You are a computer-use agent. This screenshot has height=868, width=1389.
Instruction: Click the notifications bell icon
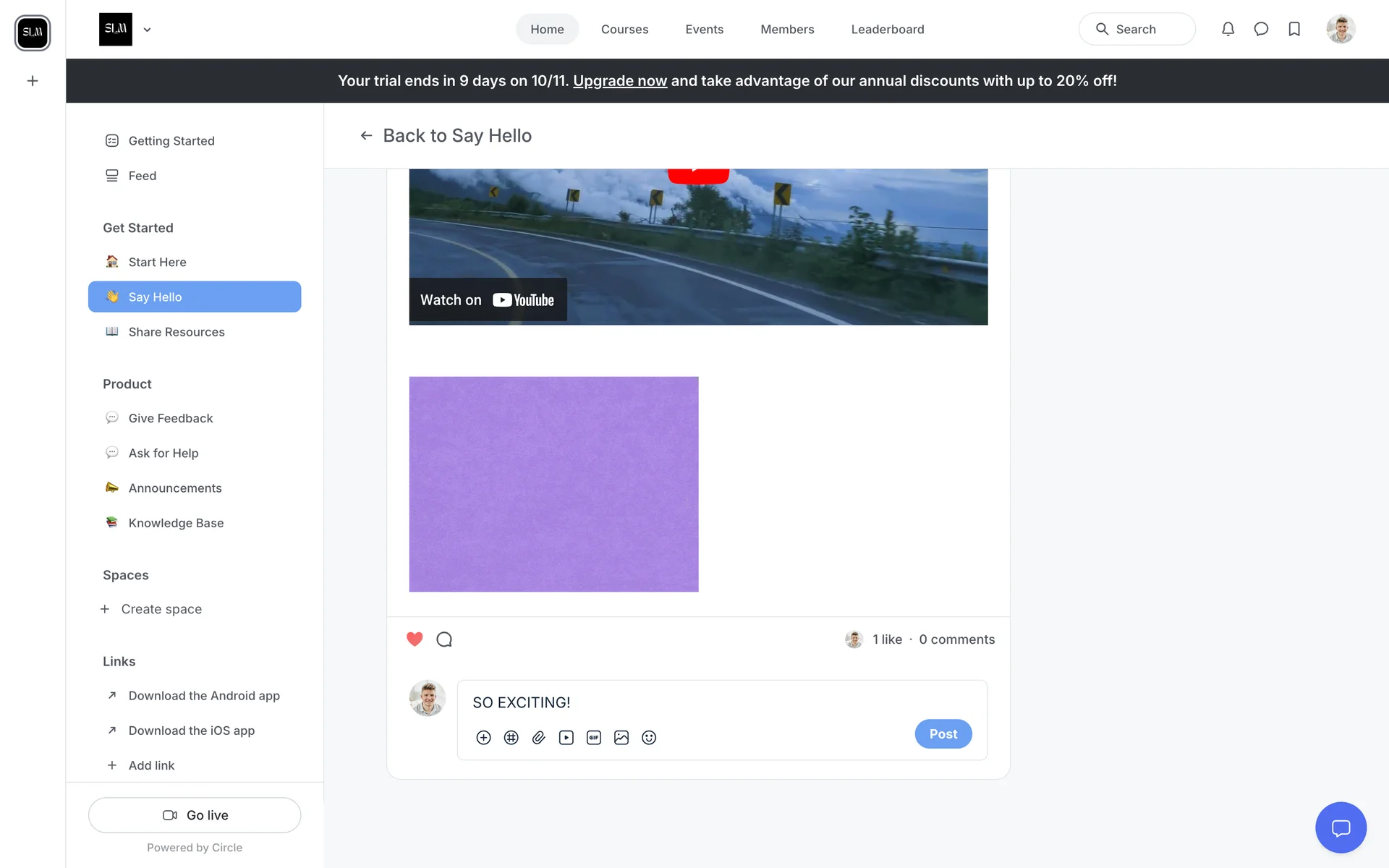coord(1228,29)
